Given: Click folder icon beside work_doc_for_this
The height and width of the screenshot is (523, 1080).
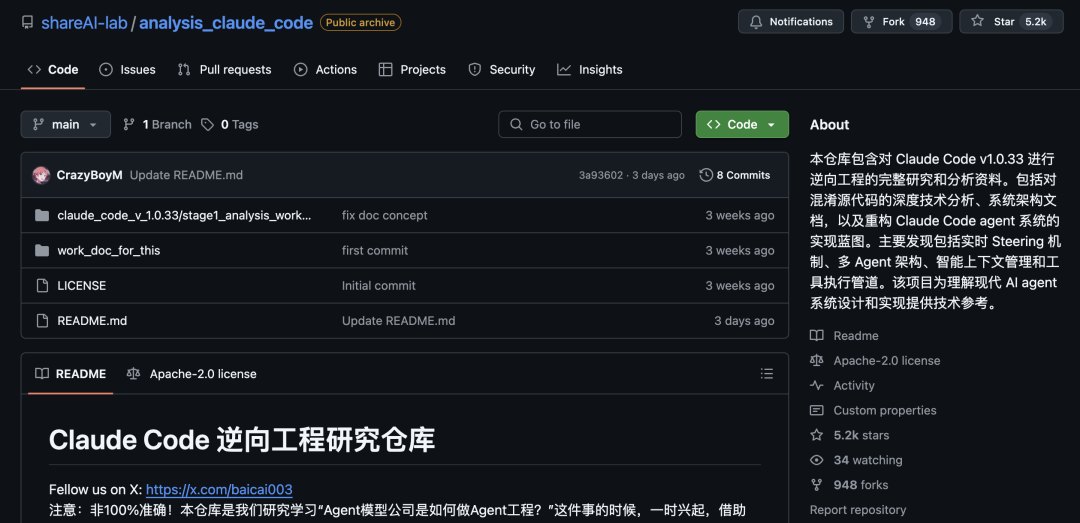Looking at the screenshot, I should click(x=42, y=250).
